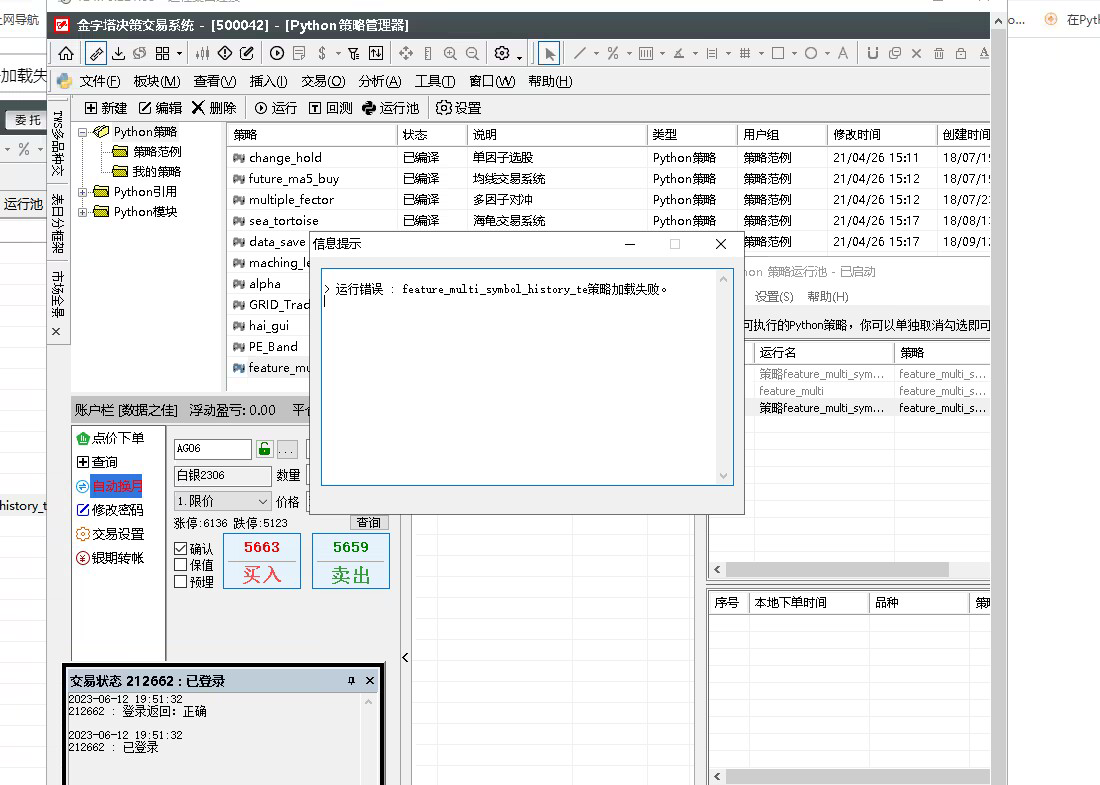Screen dimensions: 1100x785
Task: Click the home icon in toolbar
Action: (x=66, y=53)
